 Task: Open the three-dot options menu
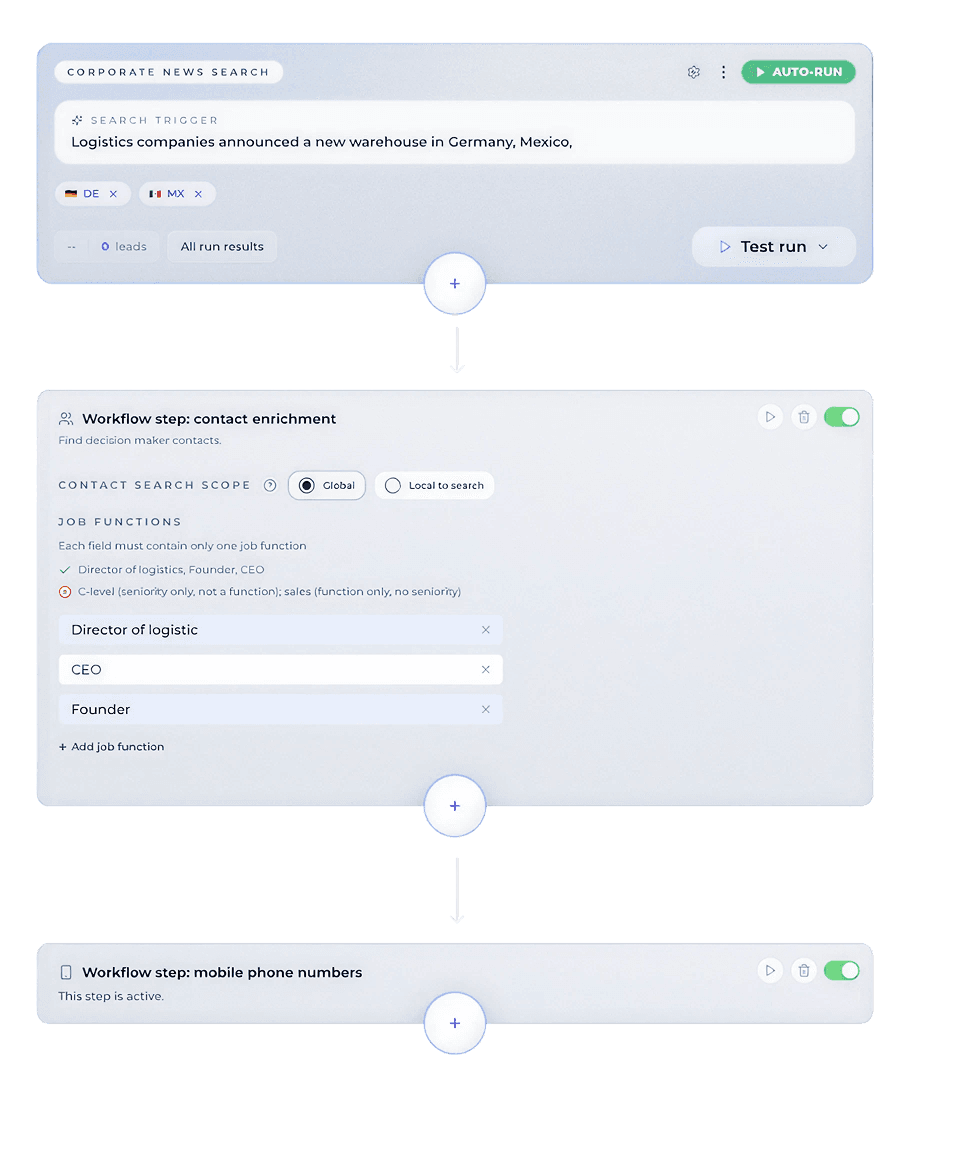[723, 72]
